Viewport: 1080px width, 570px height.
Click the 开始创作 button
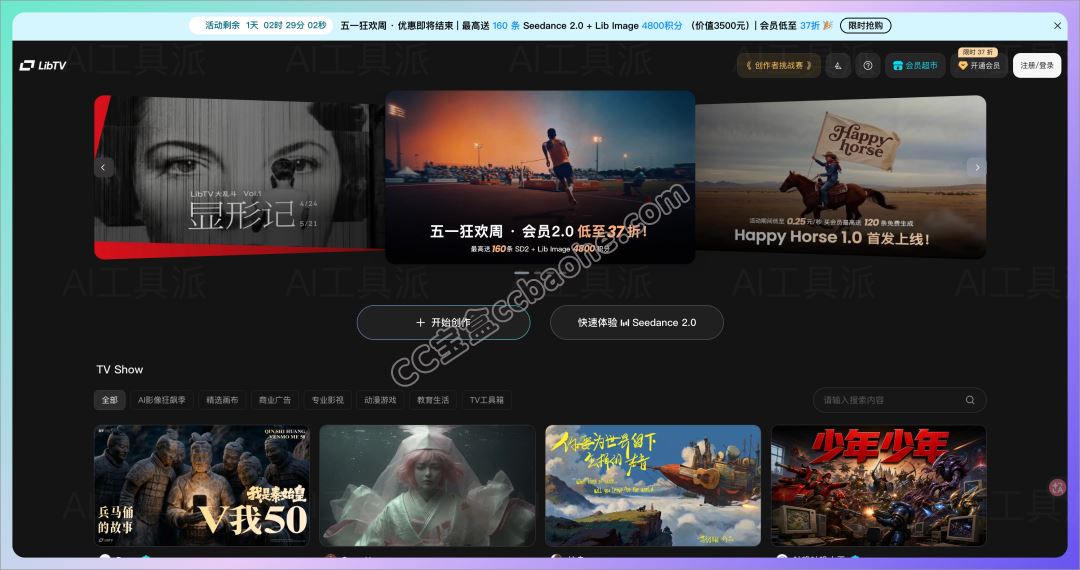(x=444, y=322)
